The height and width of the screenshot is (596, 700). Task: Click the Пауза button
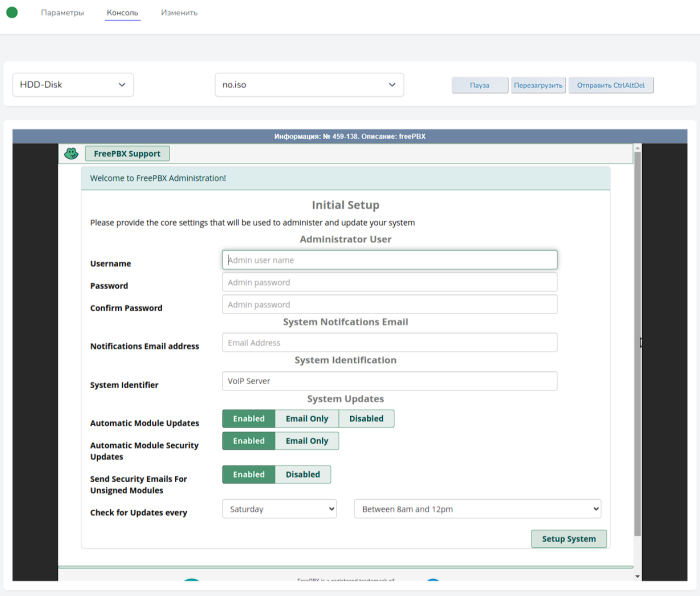pos(480,85)
